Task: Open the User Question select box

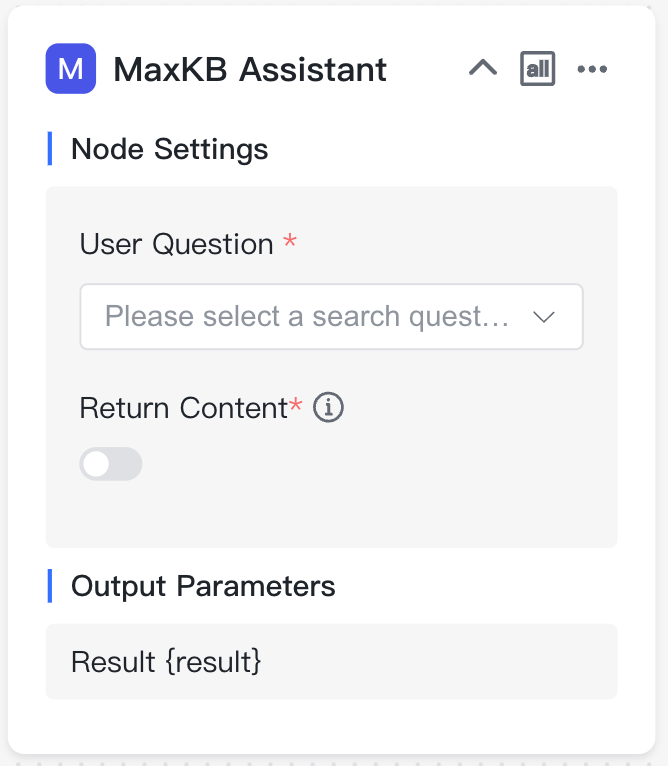Action: coord(331,317)
